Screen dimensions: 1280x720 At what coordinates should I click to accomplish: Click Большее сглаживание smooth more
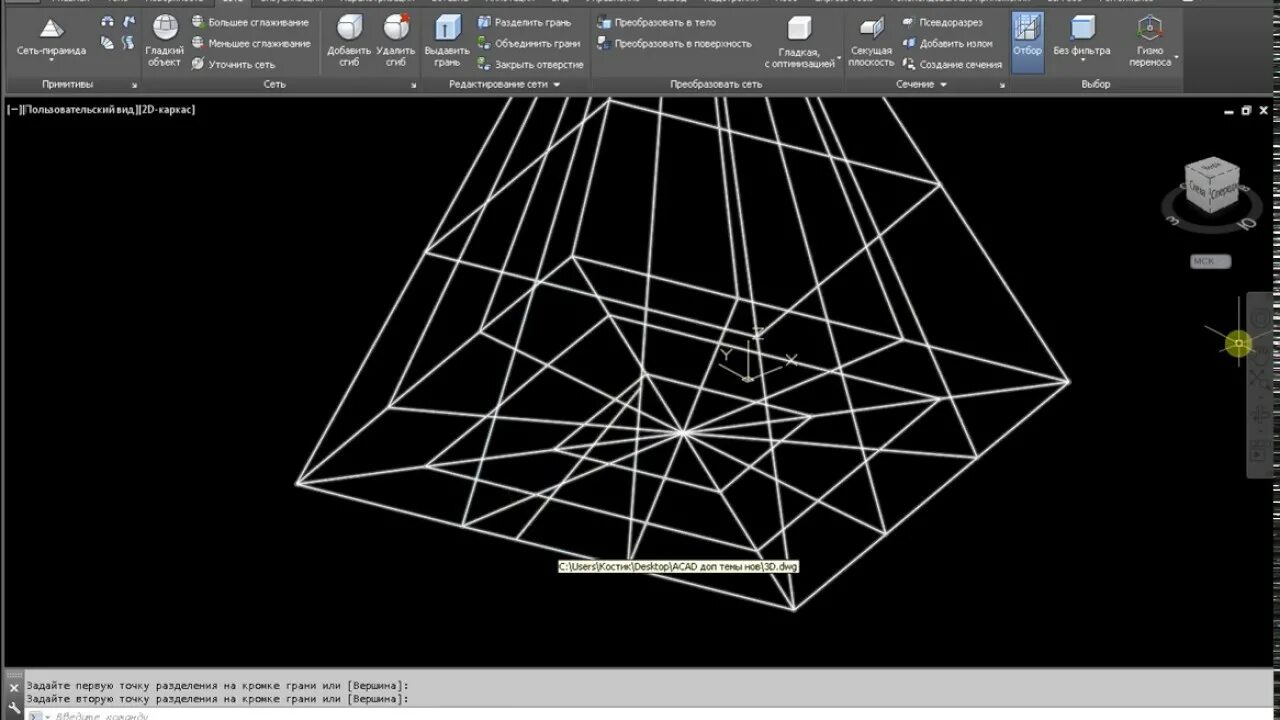click(x=251, y=22)
